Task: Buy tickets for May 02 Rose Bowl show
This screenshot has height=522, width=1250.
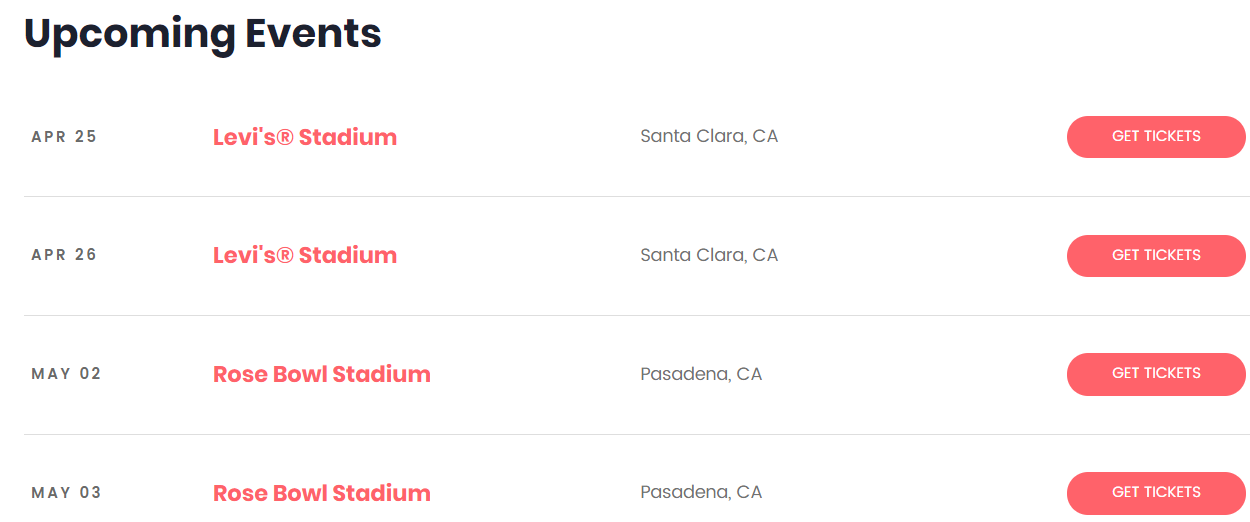Action: point(1156,374)
